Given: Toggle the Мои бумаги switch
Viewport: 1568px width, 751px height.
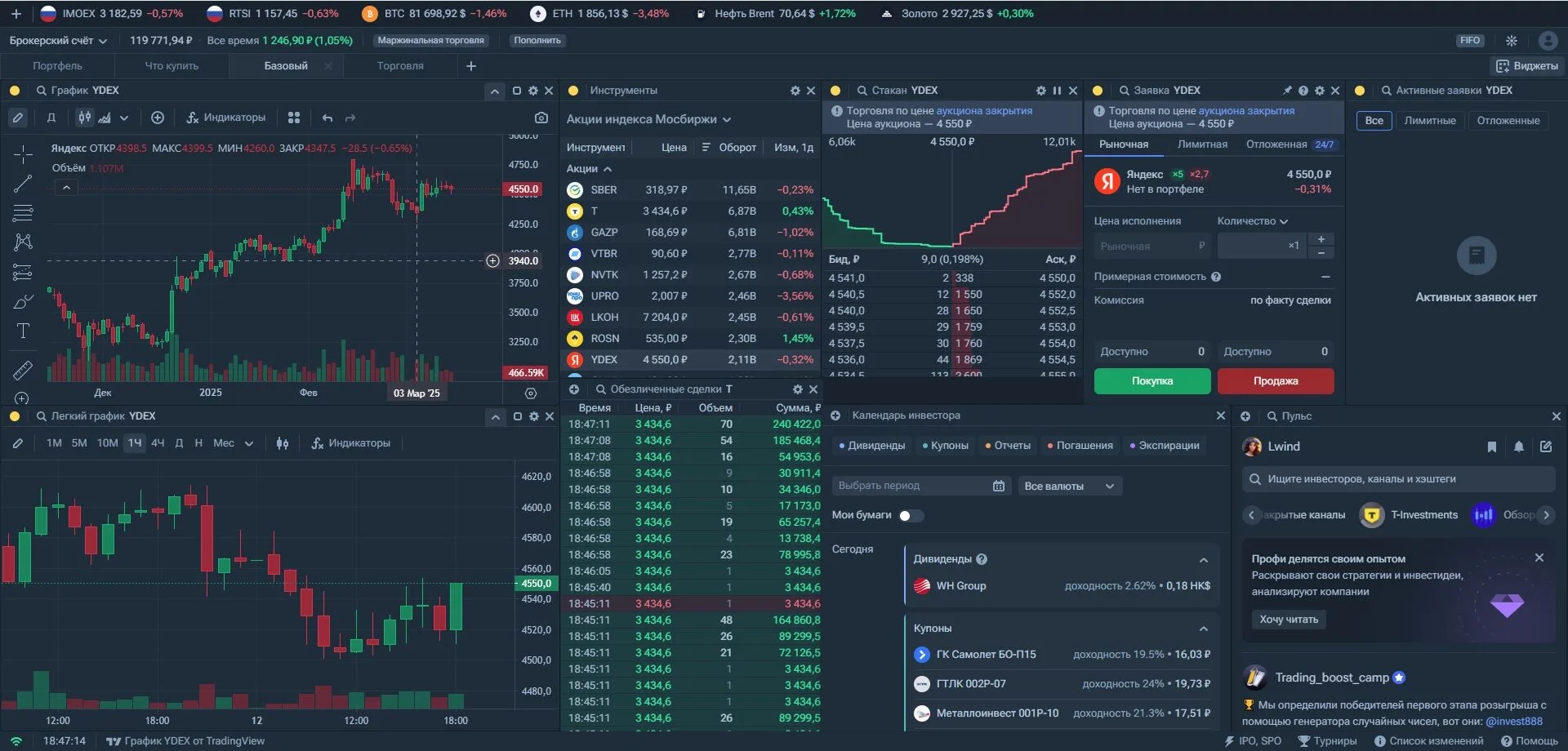Looking at the screenshot, I should tap(911, 515).
